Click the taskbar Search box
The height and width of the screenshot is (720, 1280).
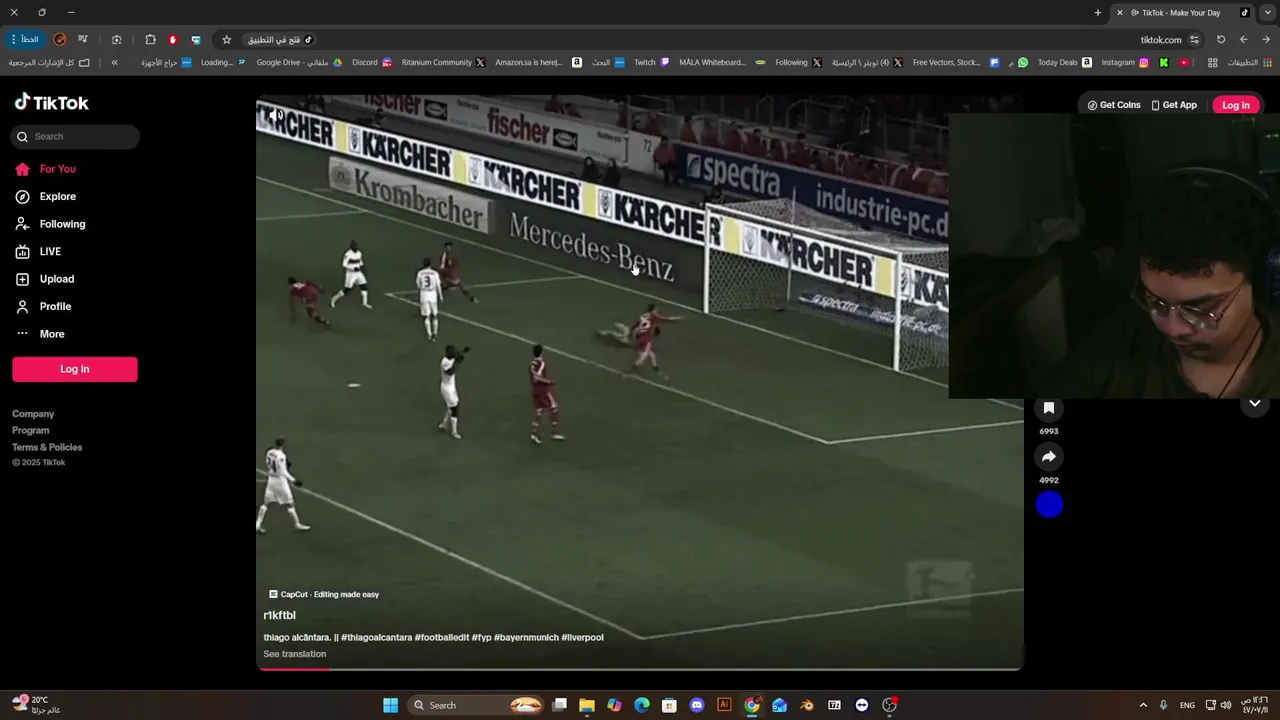(x=477, y=705)
